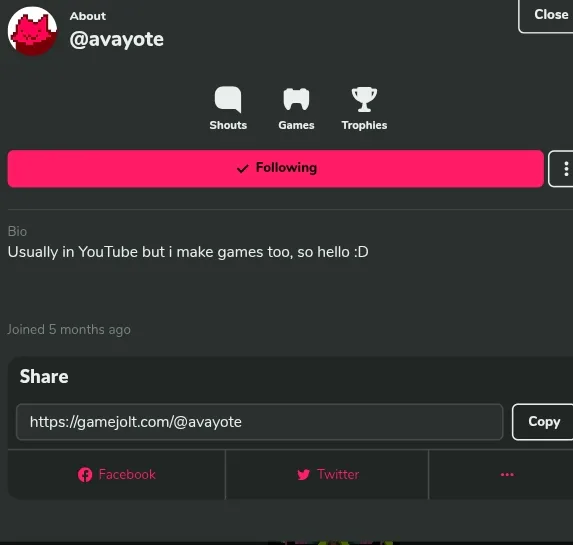Open the Trophies cup icon
573x545 pixels.
(364, 99)
